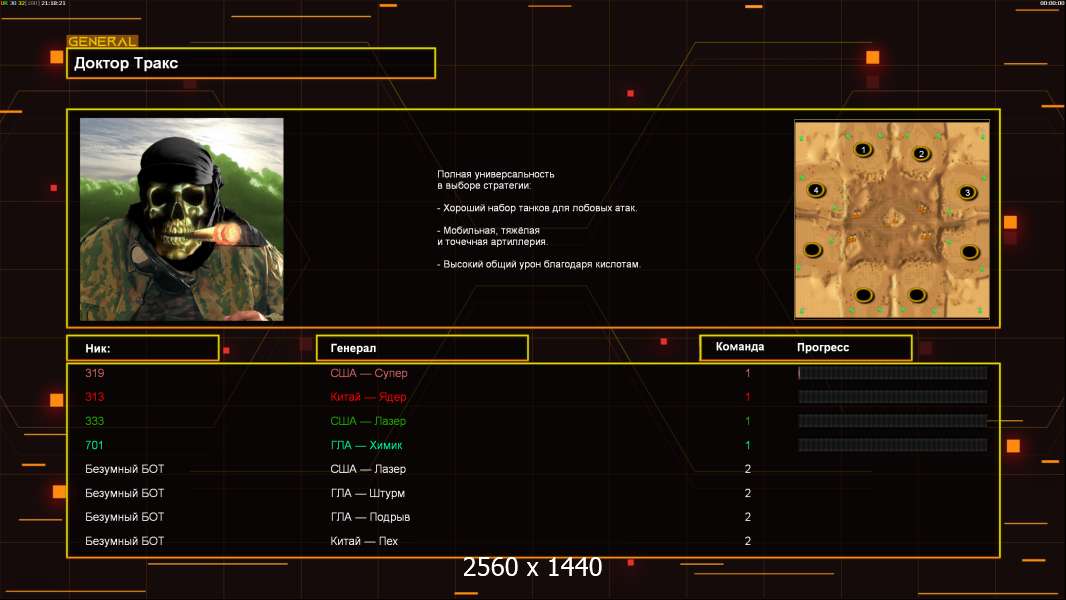Click Doctor Thrax skull portrait

[181, 219]
